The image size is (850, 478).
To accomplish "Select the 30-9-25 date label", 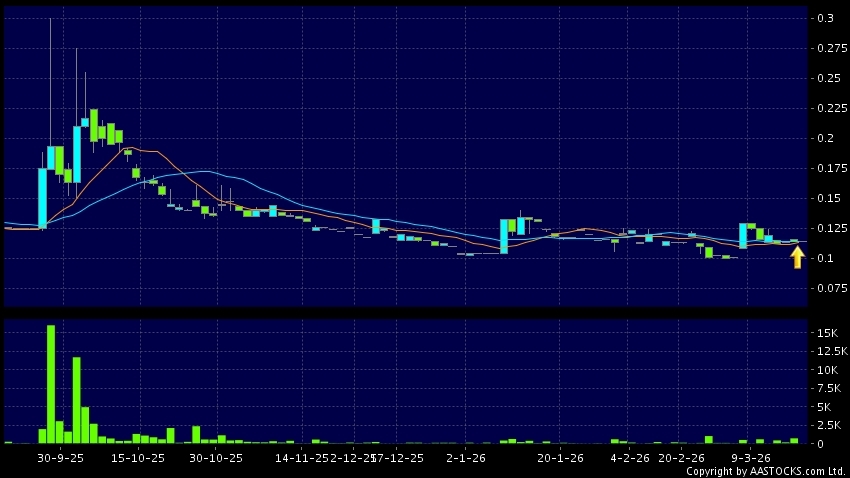I will [x=60, y=457].
